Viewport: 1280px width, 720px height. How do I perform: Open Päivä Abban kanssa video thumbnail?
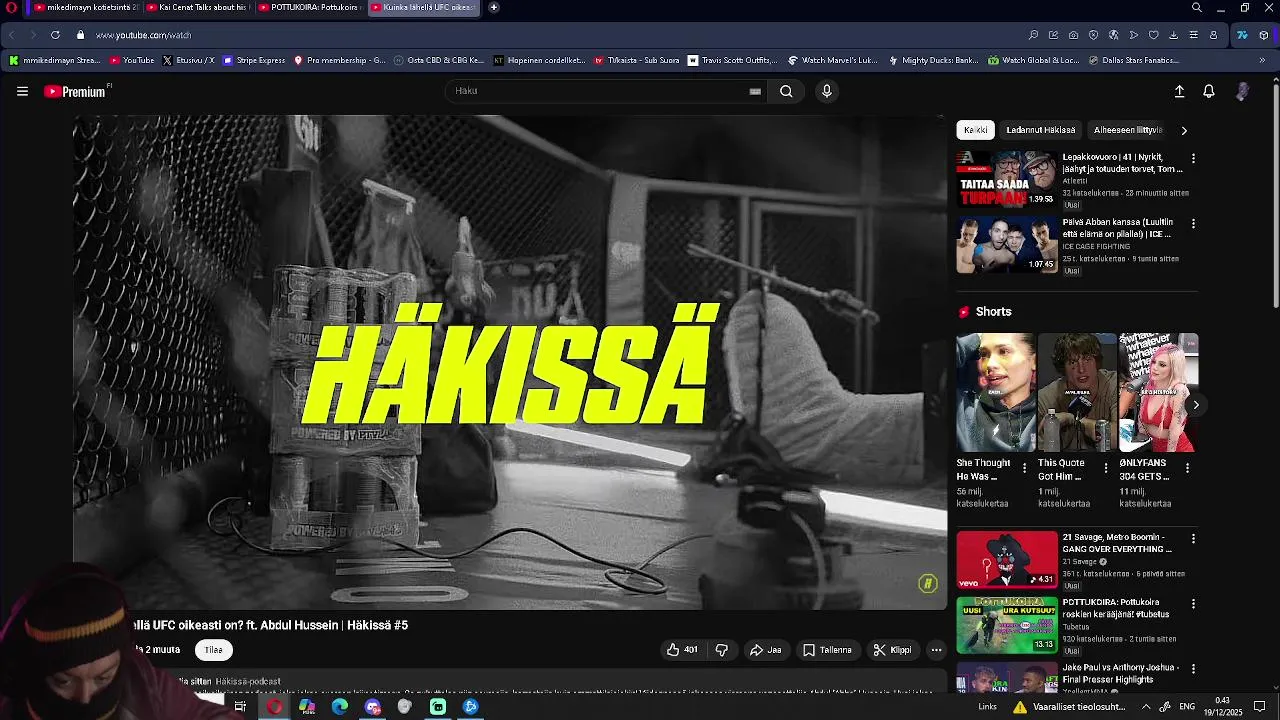pos(1007,244)
